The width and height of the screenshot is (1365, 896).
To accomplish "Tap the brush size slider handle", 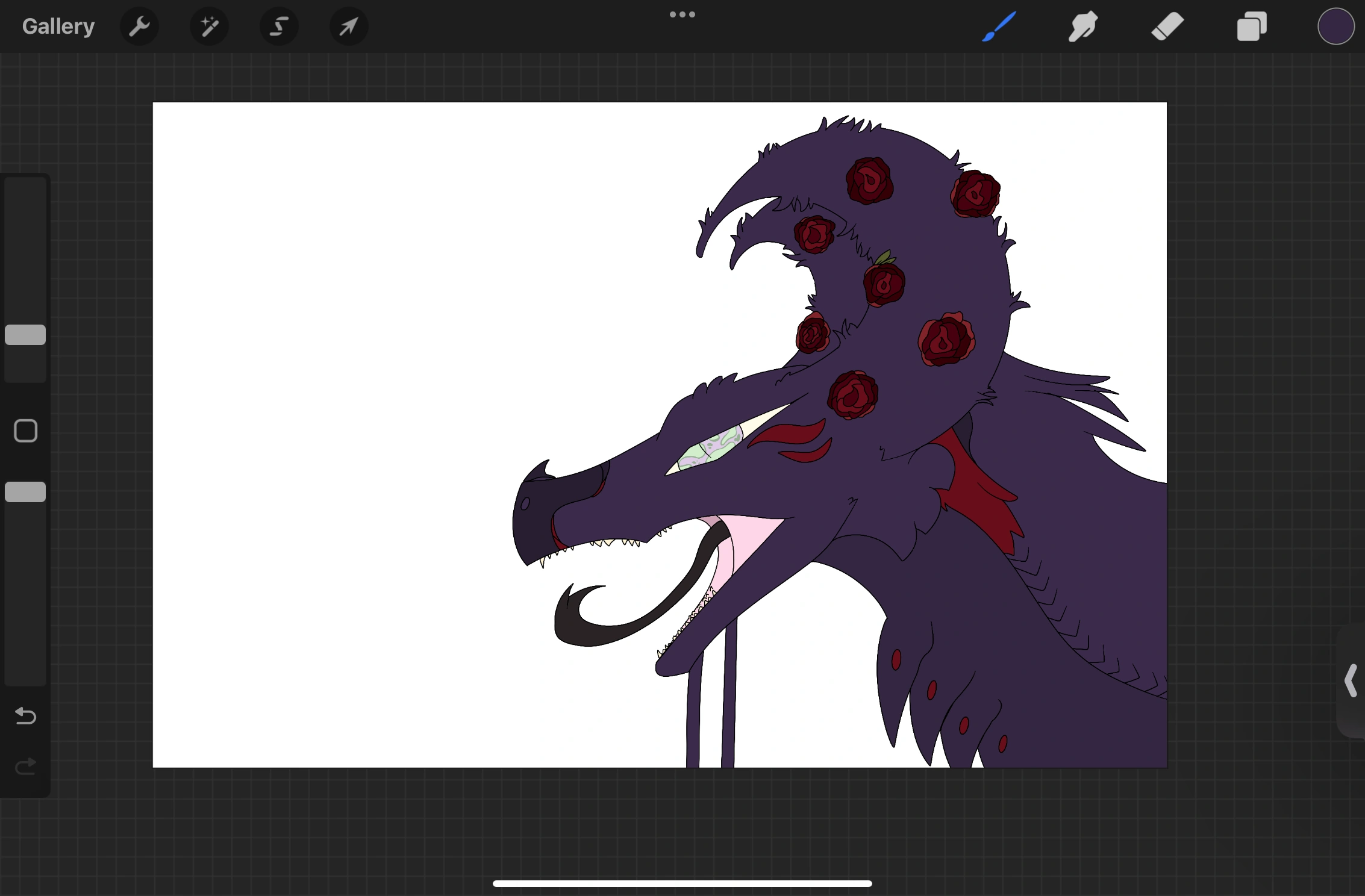I will [25, 335].
